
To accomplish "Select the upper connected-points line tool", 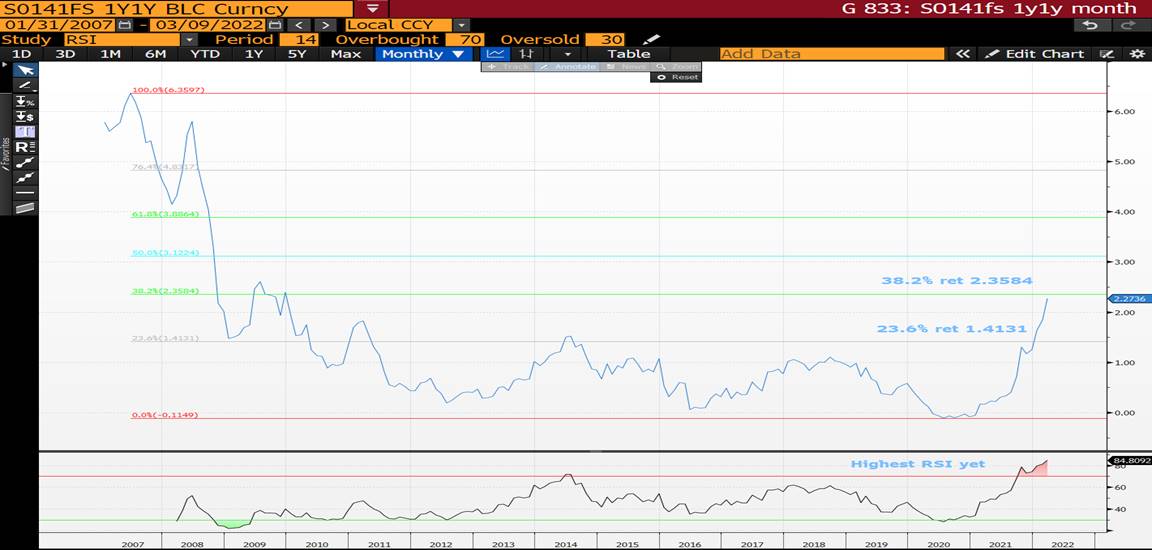I will pyautogui.click(x=26, y=162).
